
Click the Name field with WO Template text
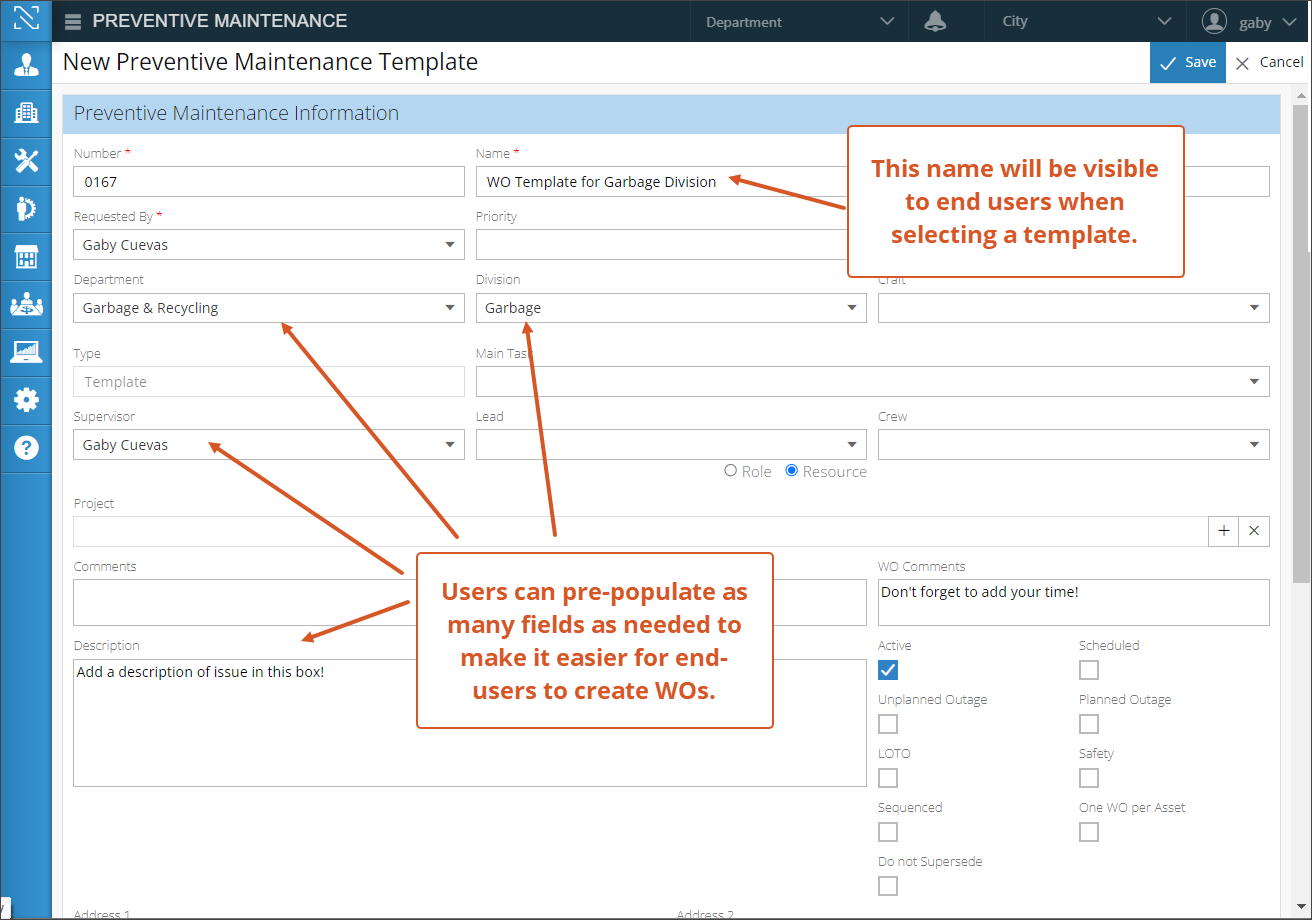(873, 182)
